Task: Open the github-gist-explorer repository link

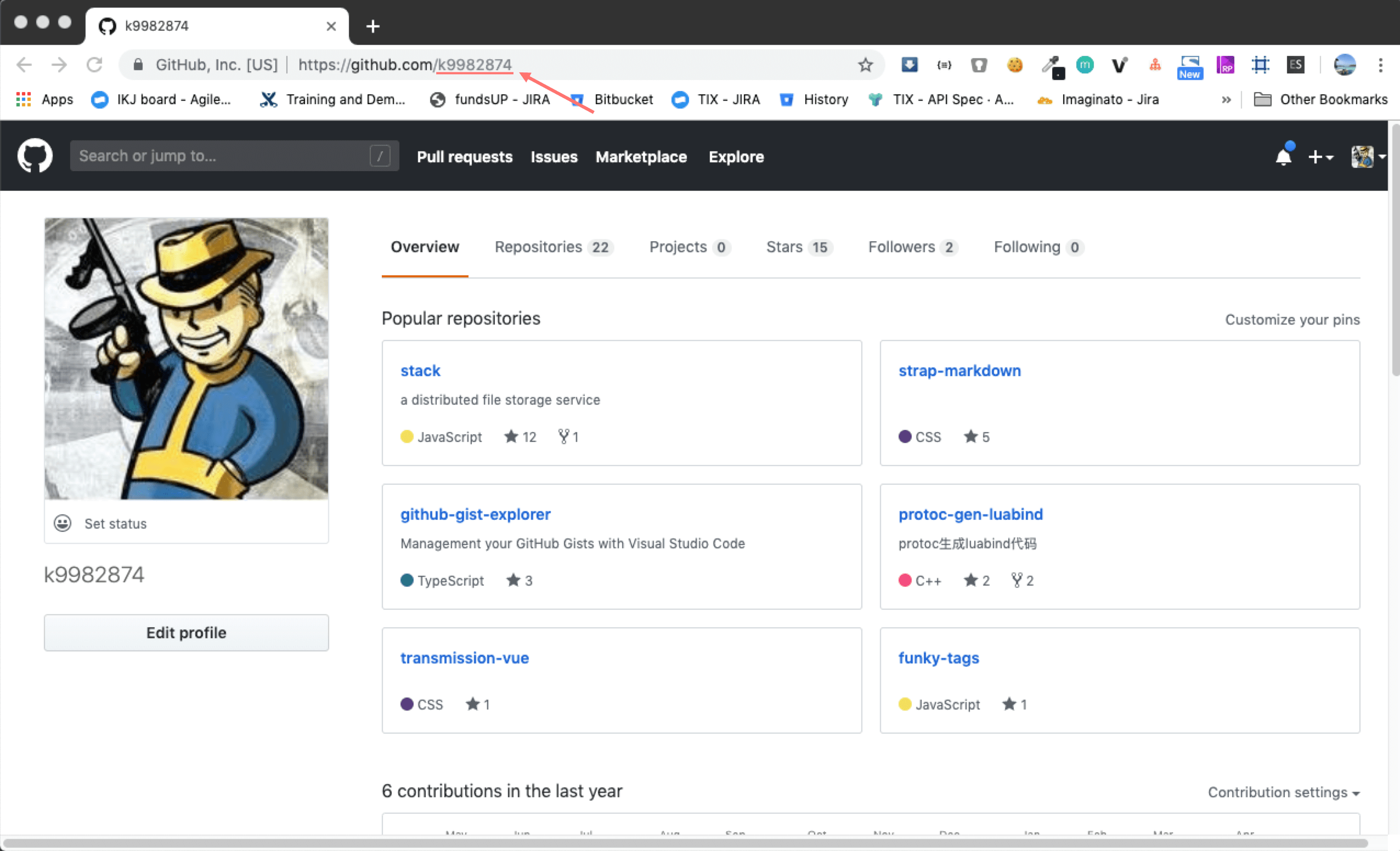Action: [x=475, y=514]
